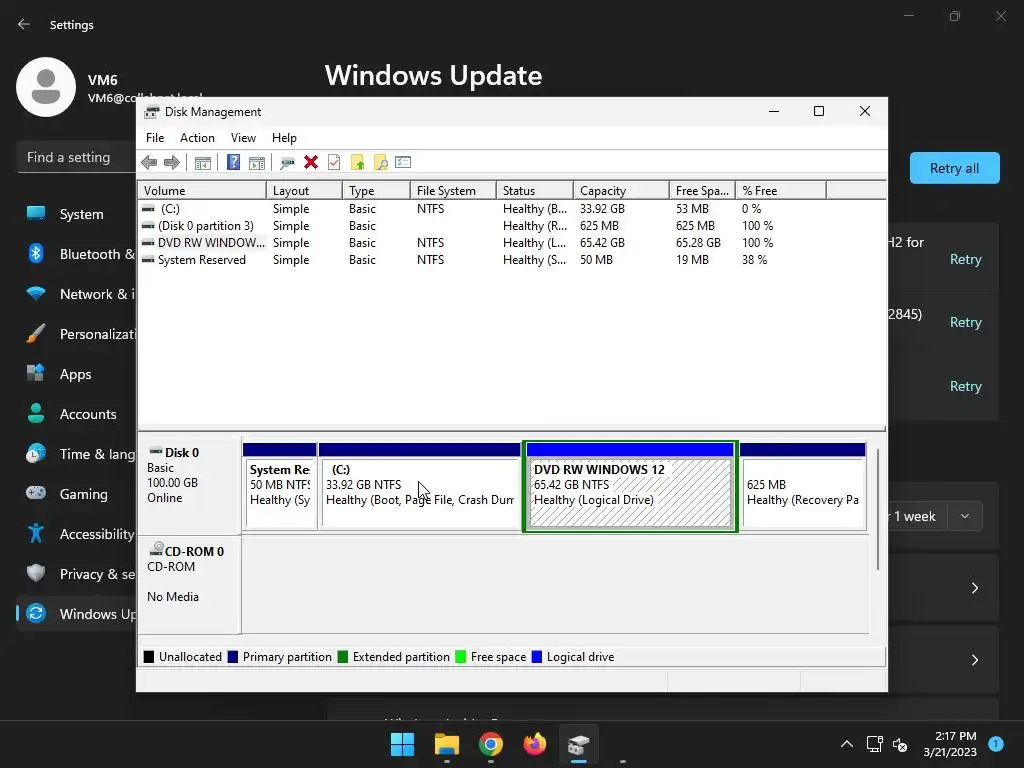Expand the pause for 1 week dropdown
Viewport: 1024px width, 768px height.
(x=965, y=516)
